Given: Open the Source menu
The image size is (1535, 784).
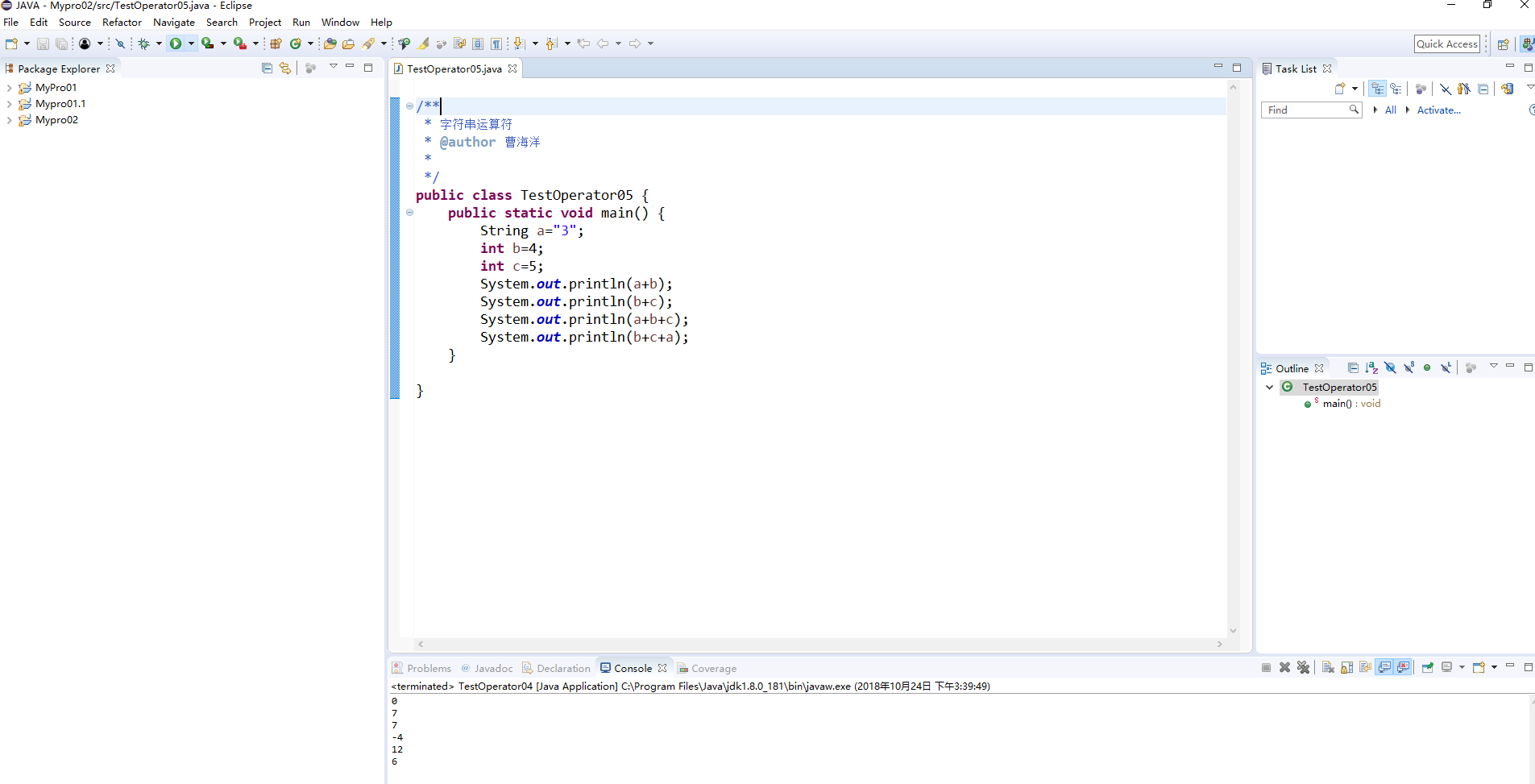Looking at the screenshot, I should 75,23.
